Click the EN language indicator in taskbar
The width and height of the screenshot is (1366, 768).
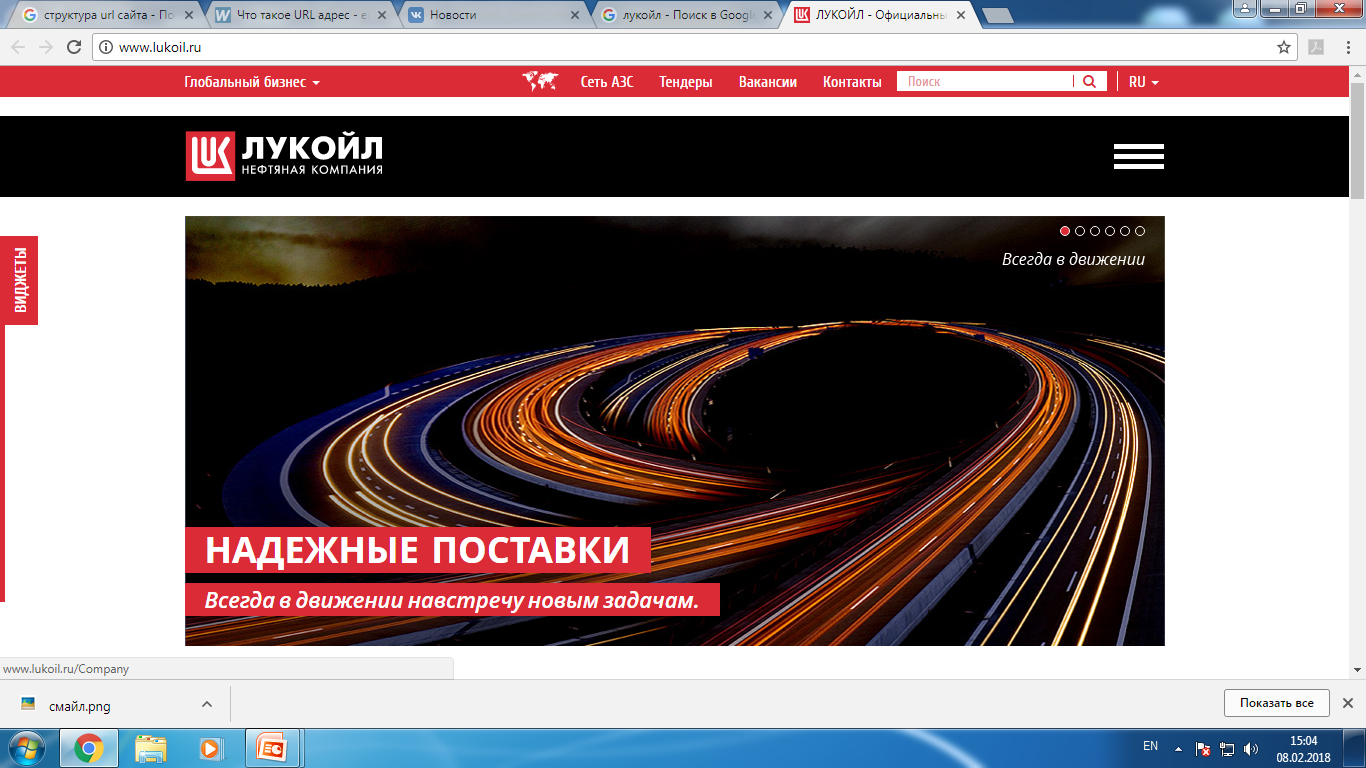tap(1150, 746)
